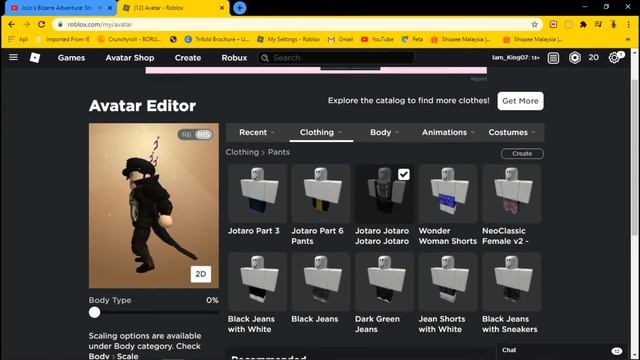Open Chrome three-dot menu
640x360 pixels.
(x=629, y=24)
